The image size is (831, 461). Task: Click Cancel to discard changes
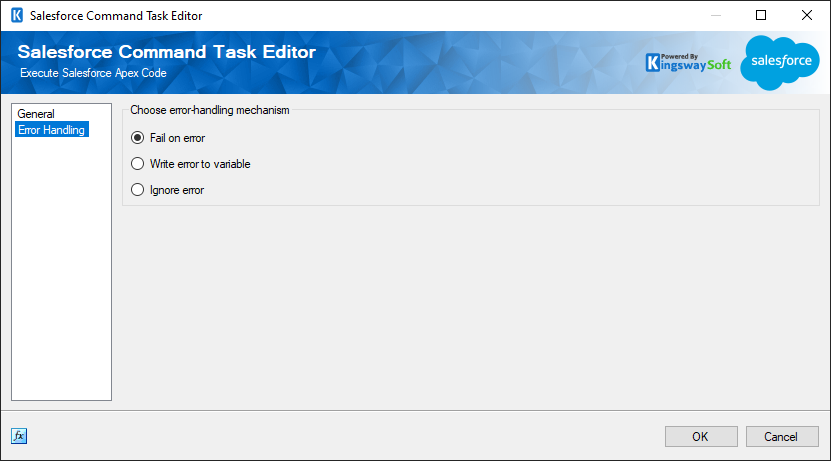click(782, 437)
